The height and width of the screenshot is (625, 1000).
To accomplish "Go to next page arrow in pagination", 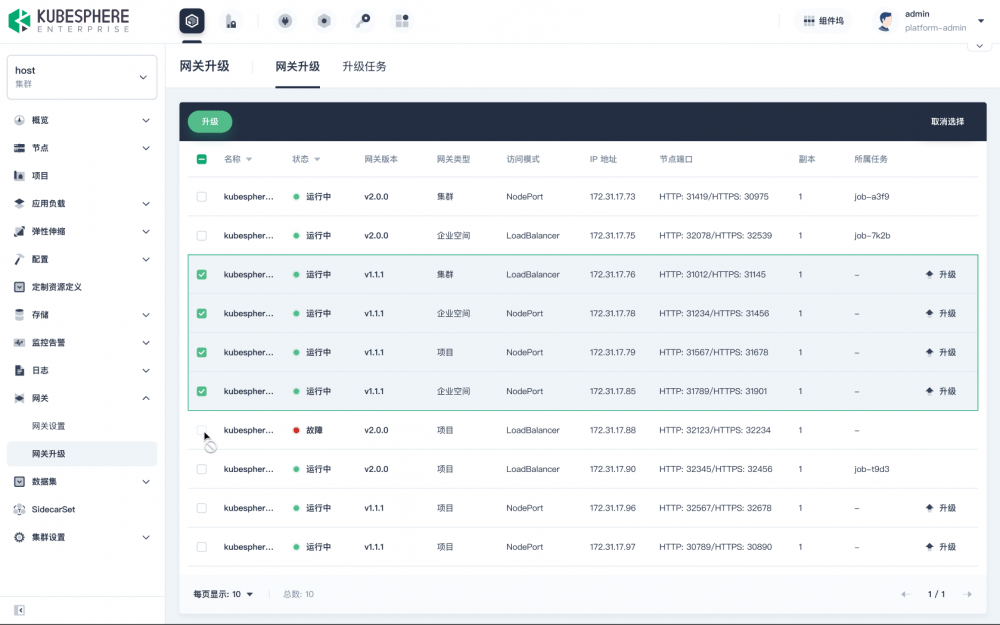I will (967, 594).
